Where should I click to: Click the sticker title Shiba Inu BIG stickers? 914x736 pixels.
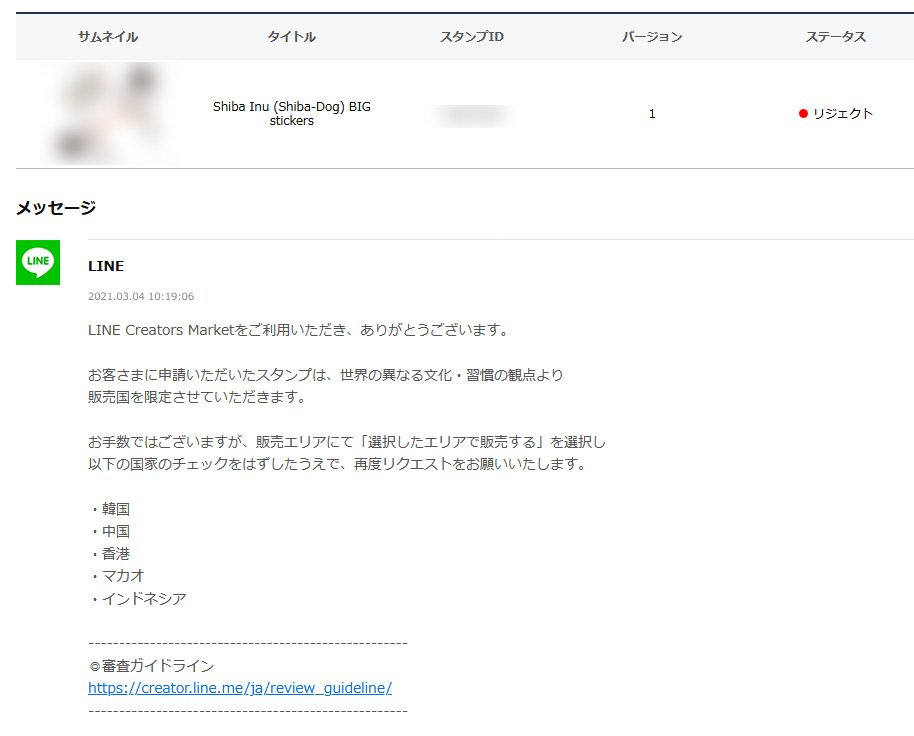291,114
